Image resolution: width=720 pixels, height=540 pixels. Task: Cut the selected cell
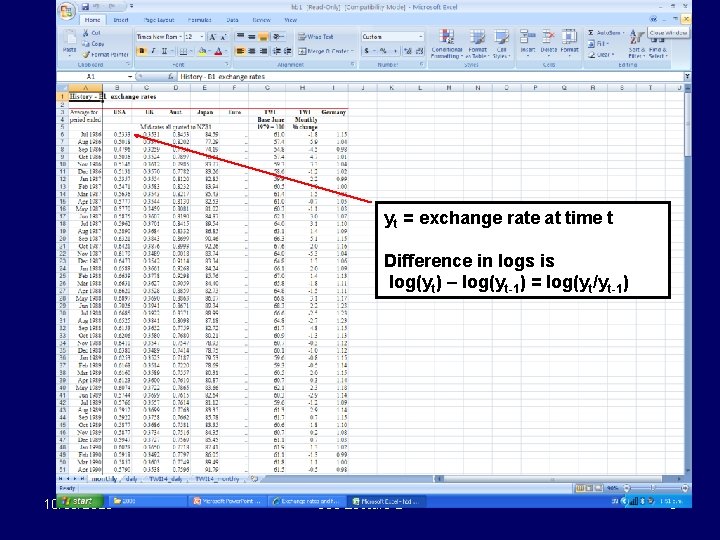pyautogui.click(x=92, y=33)
